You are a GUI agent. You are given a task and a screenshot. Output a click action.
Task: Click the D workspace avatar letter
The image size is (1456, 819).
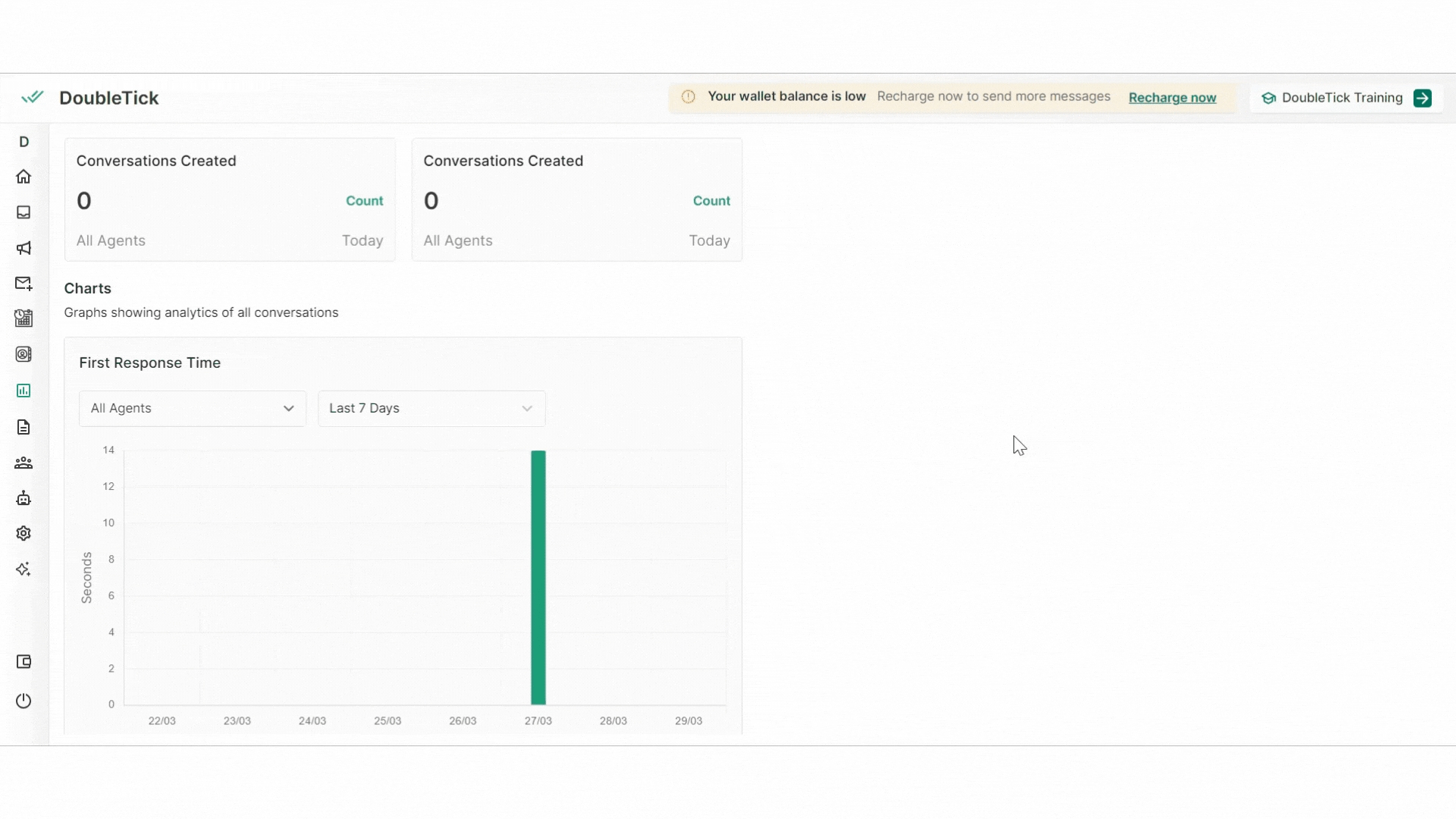point(24,142)
